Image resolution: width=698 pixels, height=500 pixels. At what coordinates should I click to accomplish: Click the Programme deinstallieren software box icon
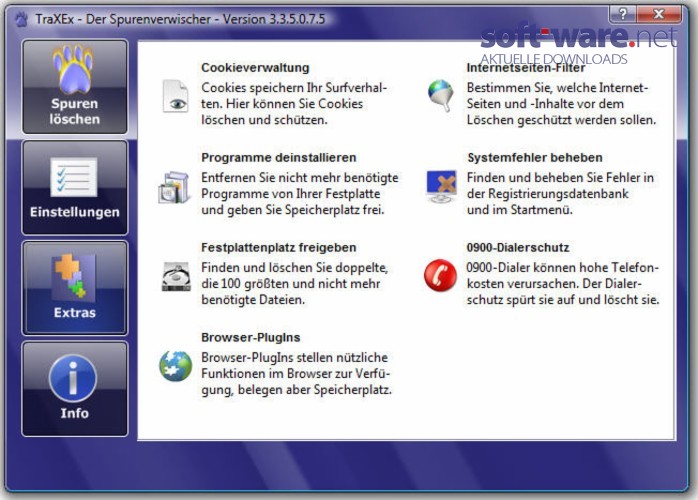pos(174,187)
